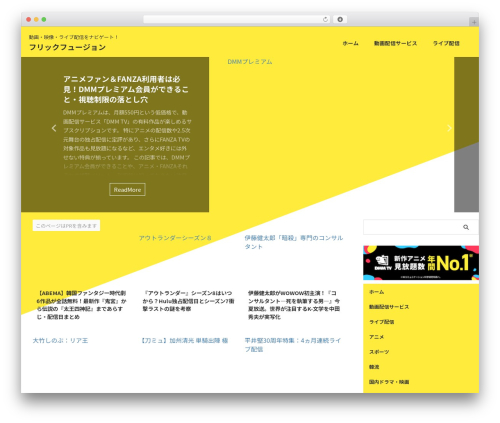This screenshot has height=423, width=500.
Task: Select アニメ in sidebar menu
Action: (376, 337)
